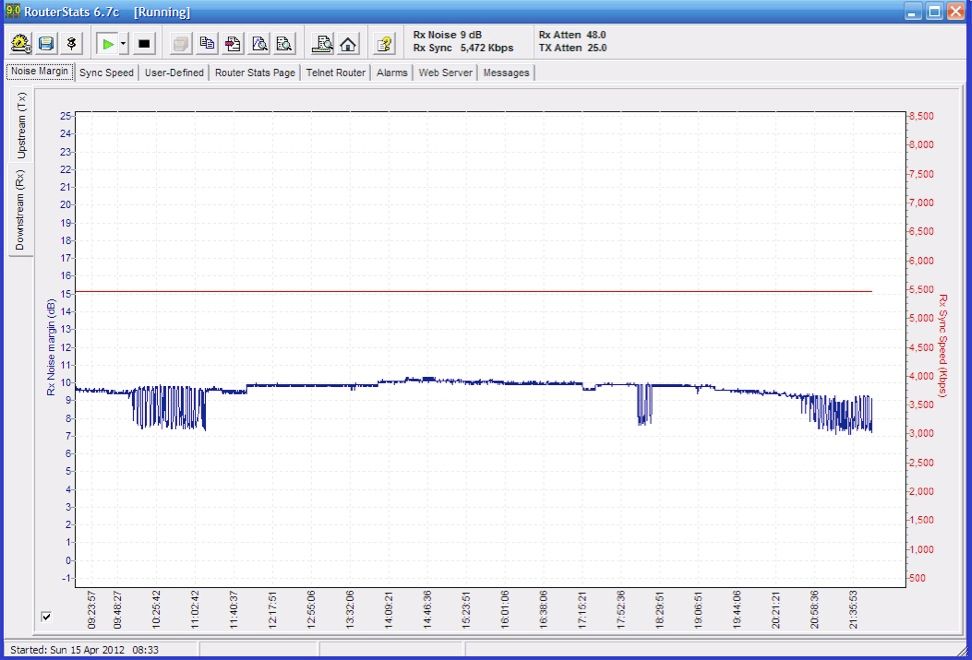972x660 pixels.
Task: Open the configuration gear icon
Action: pyautogui.click(x=20, y=43)
